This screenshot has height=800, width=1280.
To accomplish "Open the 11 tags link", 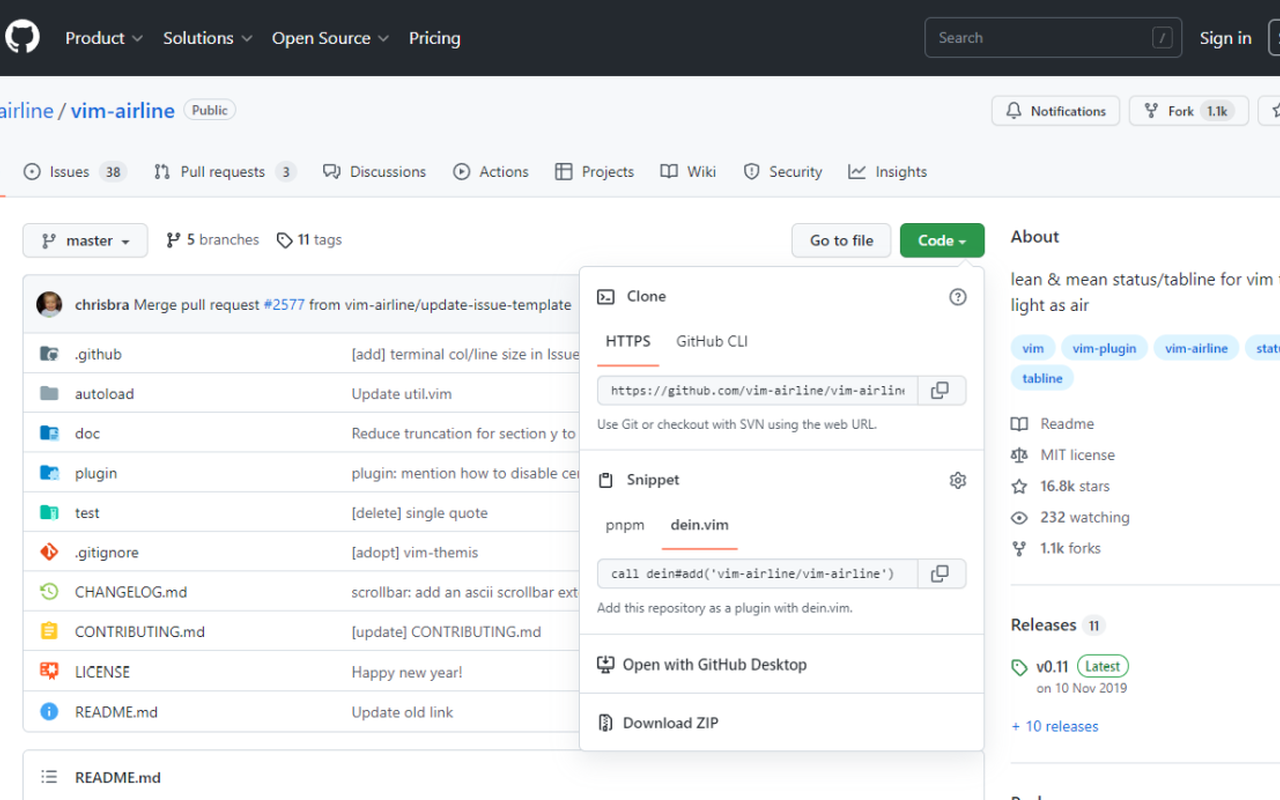I will [x=309, y=240].
